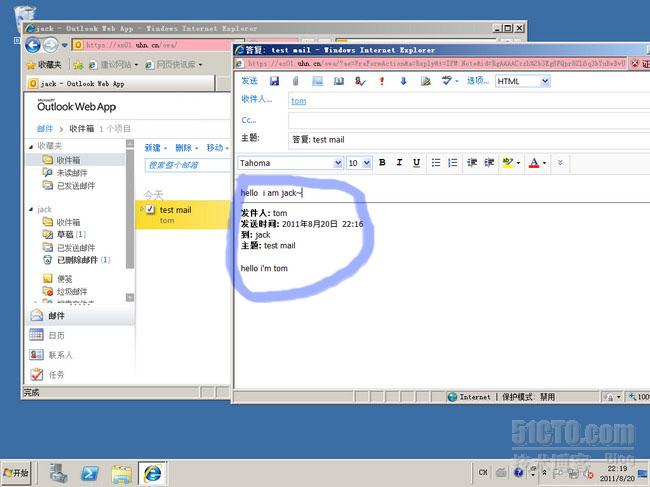Viewport: 650px width, 487px height.
Task: Click the 邮件 breadcrumb link
Action: [x=45, y=128]
